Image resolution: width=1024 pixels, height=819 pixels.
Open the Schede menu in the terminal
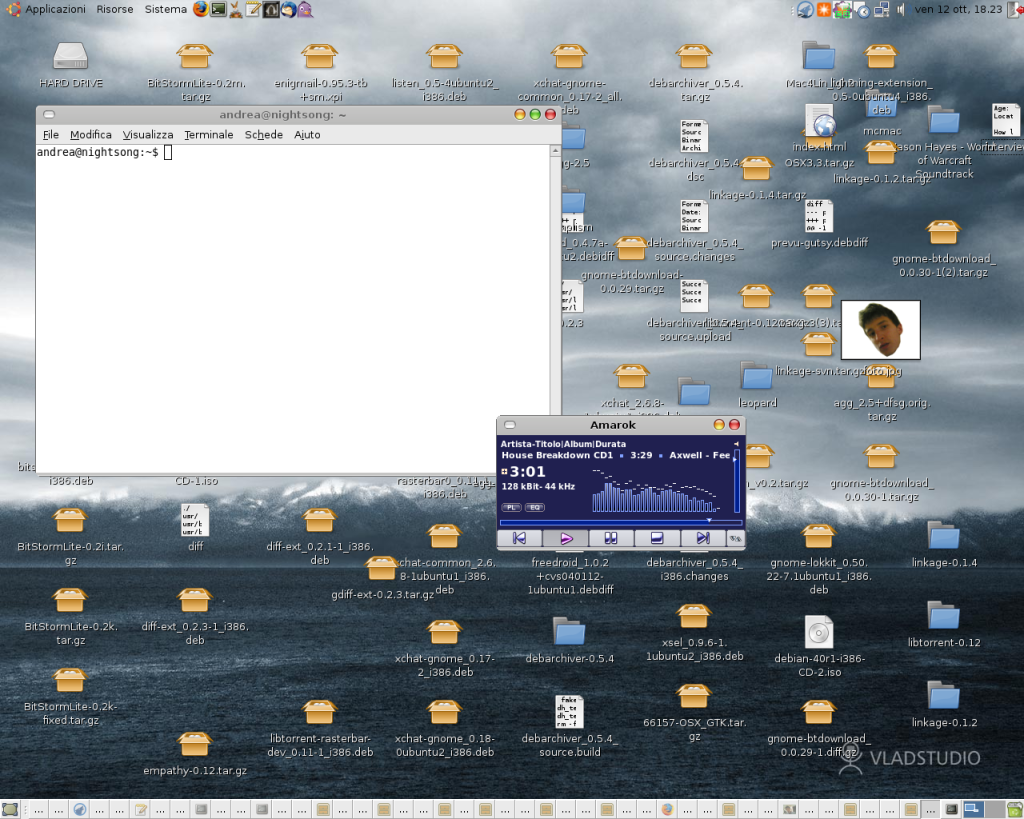click(x=263, y=134)
